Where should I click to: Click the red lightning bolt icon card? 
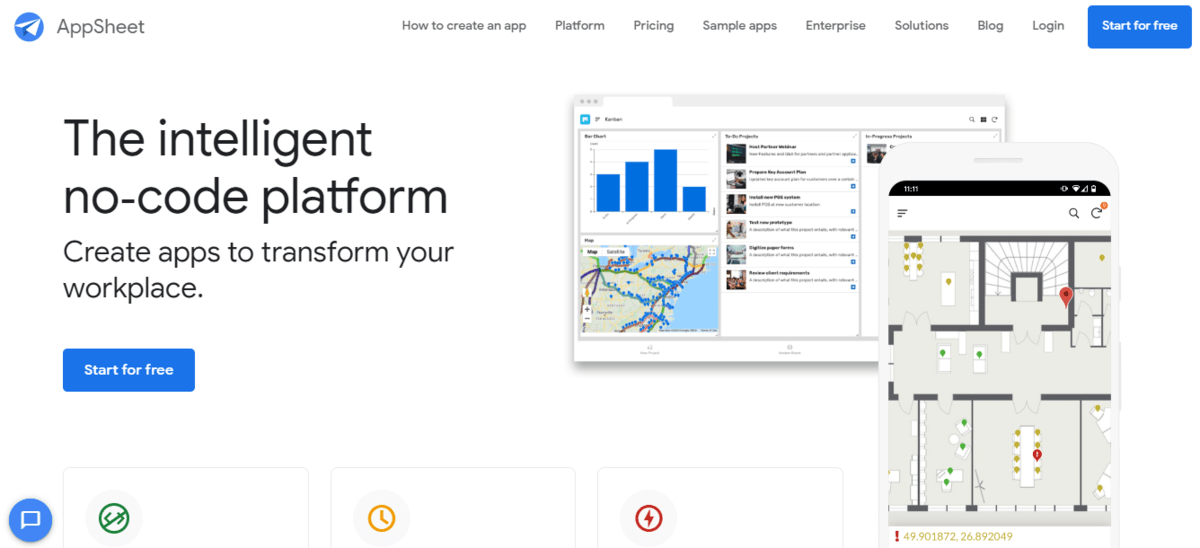point(649,518)
